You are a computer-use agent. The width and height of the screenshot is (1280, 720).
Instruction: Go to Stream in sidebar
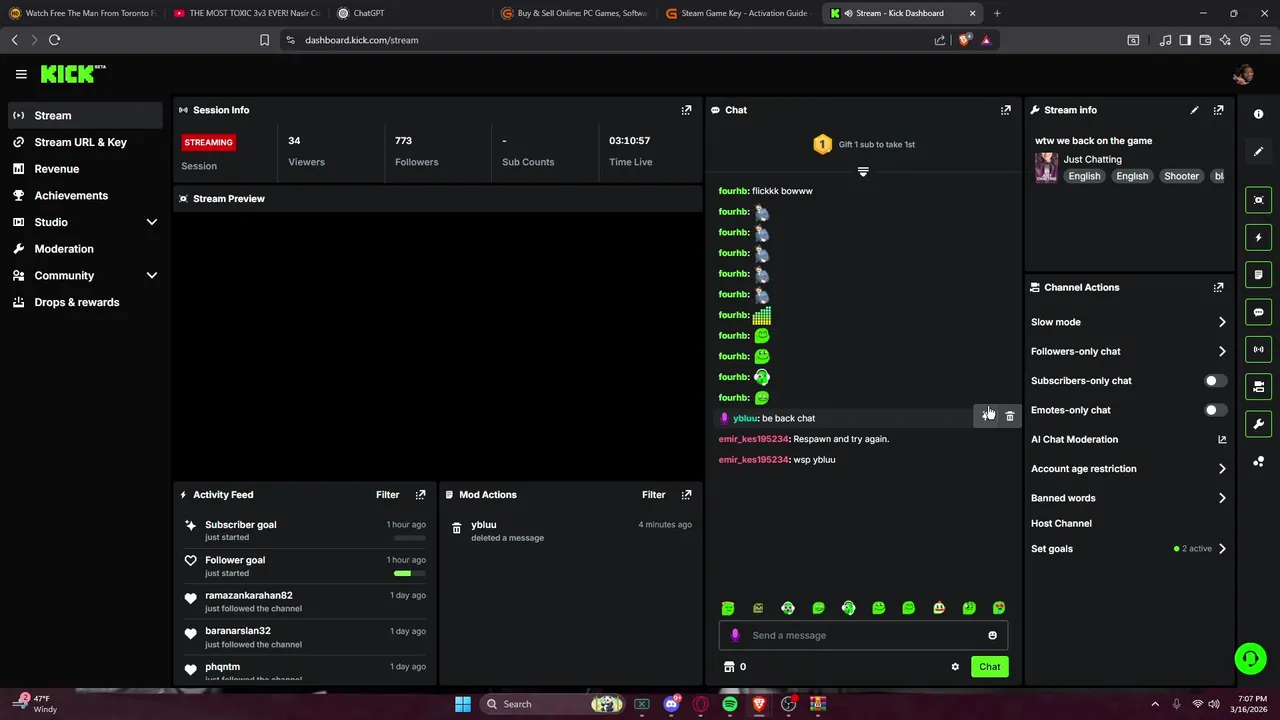point(85,115)
